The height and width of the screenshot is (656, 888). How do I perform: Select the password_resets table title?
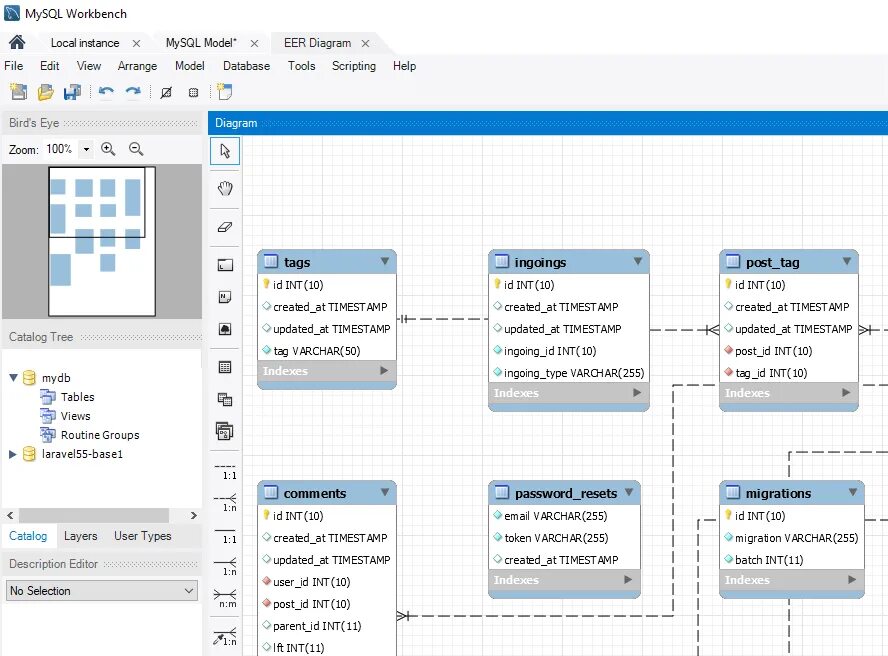tap(566, 493)
